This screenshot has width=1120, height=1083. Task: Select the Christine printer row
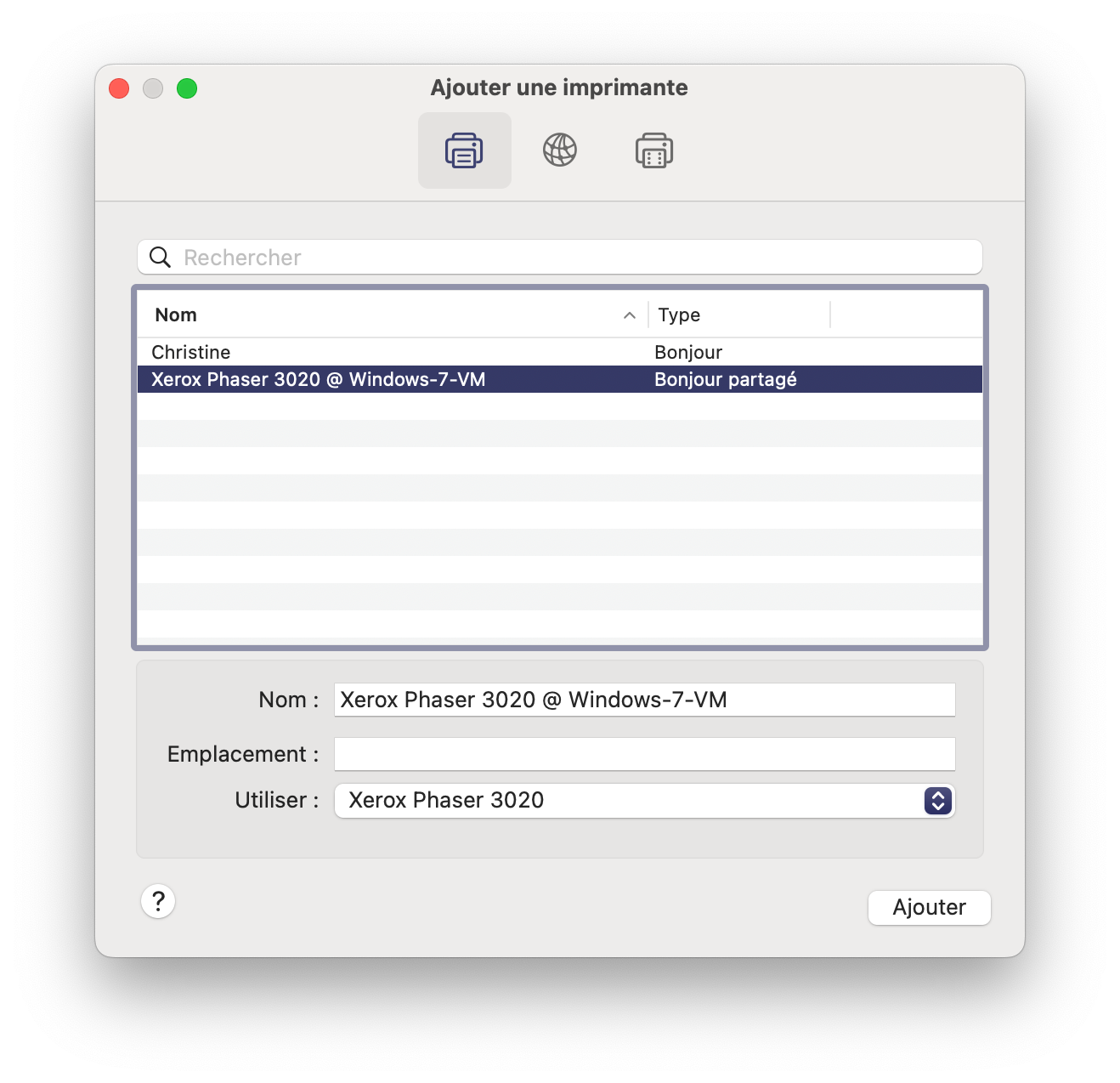tap(560, 352)
